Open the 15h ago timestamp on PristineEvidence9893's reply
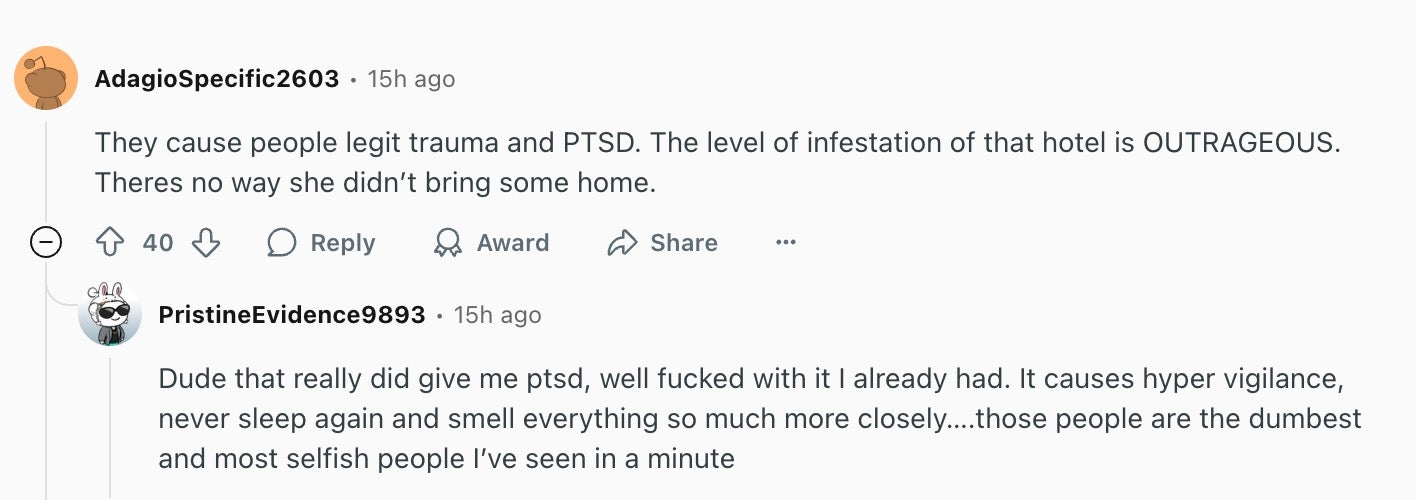 pos(497,315)
